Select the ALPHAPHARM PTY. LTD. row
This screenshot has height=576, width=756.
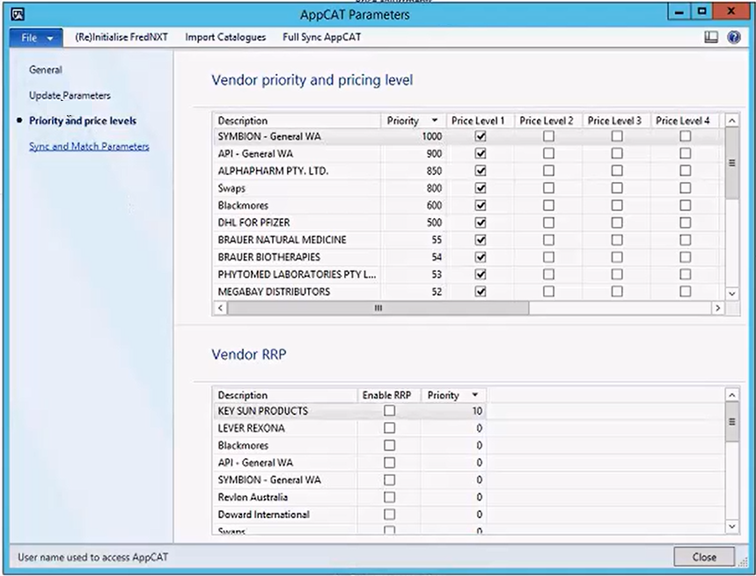coord(468,171)
